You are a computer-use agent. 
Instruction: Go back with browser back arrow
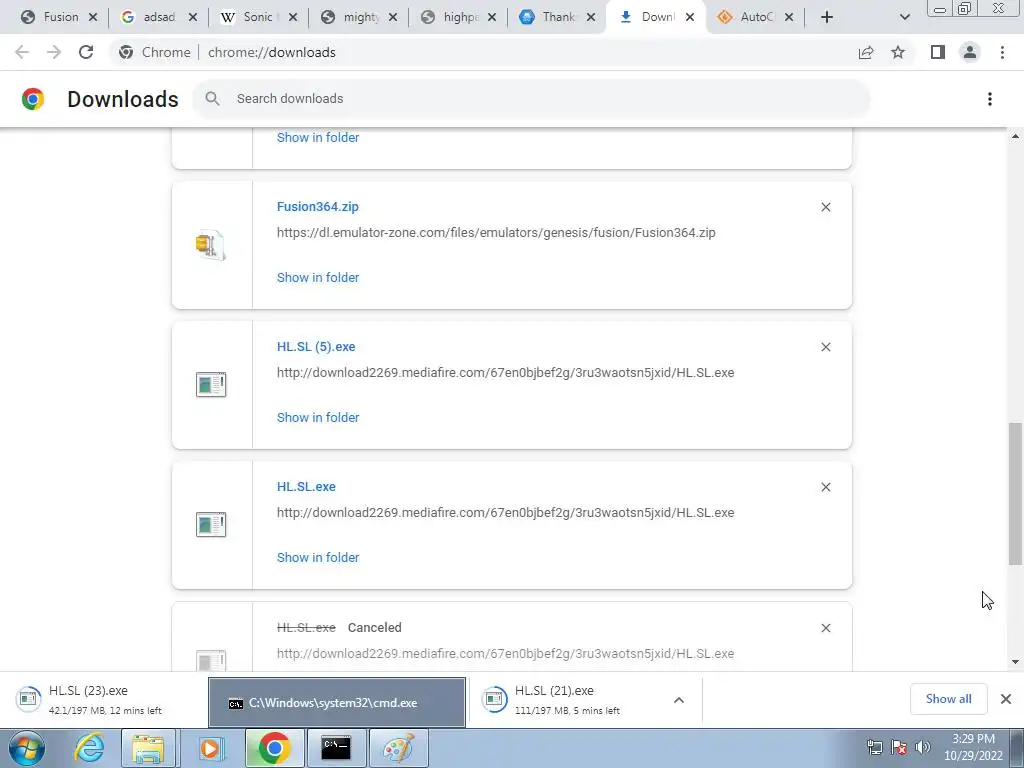[x=22, y=52]
